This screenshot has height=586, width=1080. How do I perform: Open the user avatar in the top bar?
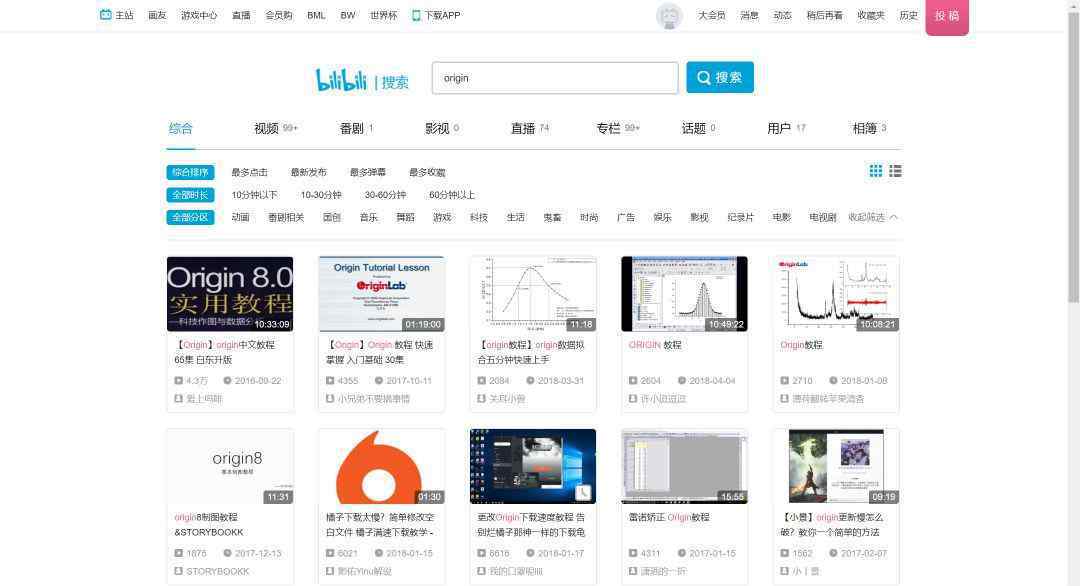click(x=669, y=16)
